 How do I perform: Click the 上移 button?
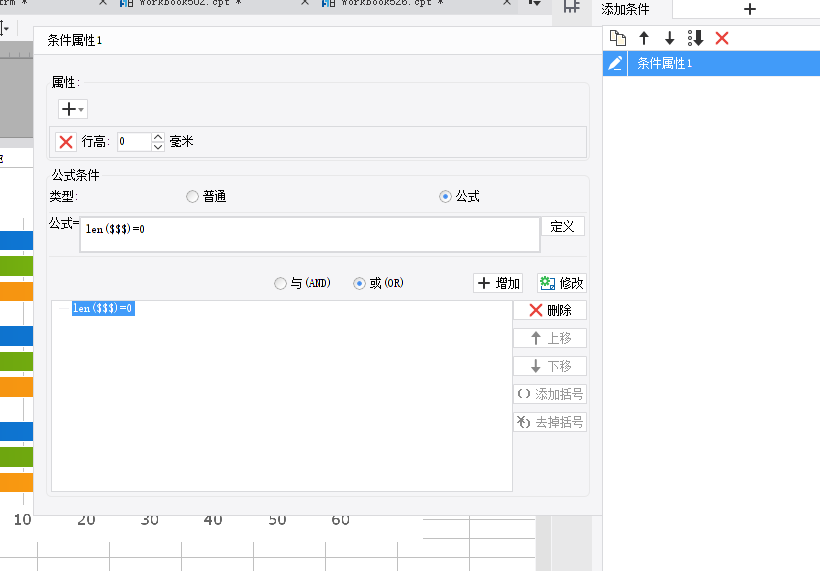(x=550, y=338)
